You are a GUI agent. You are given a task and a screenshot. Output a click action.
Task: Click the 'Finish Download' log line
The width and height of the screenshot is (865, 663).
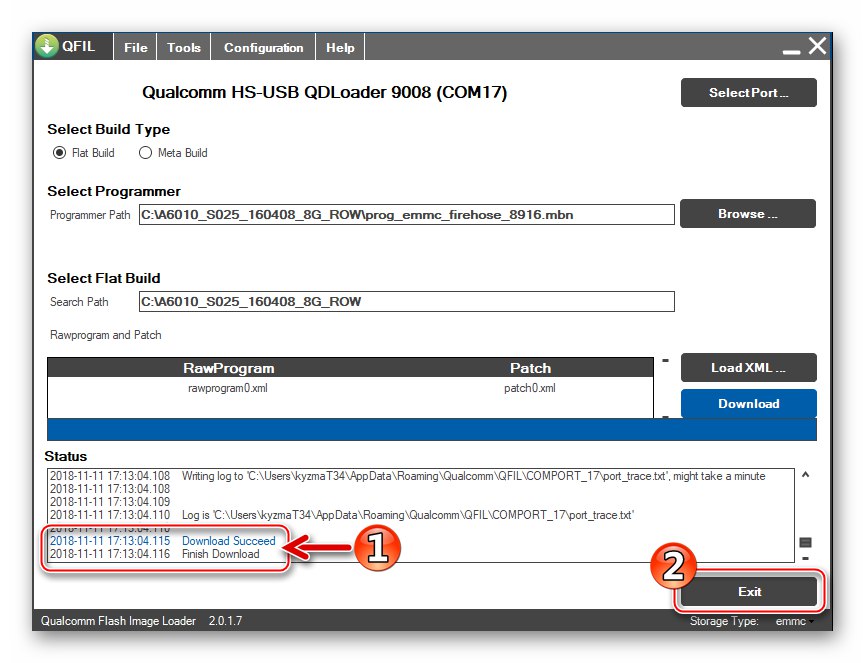pyautogui.click(x=154, y=554)
